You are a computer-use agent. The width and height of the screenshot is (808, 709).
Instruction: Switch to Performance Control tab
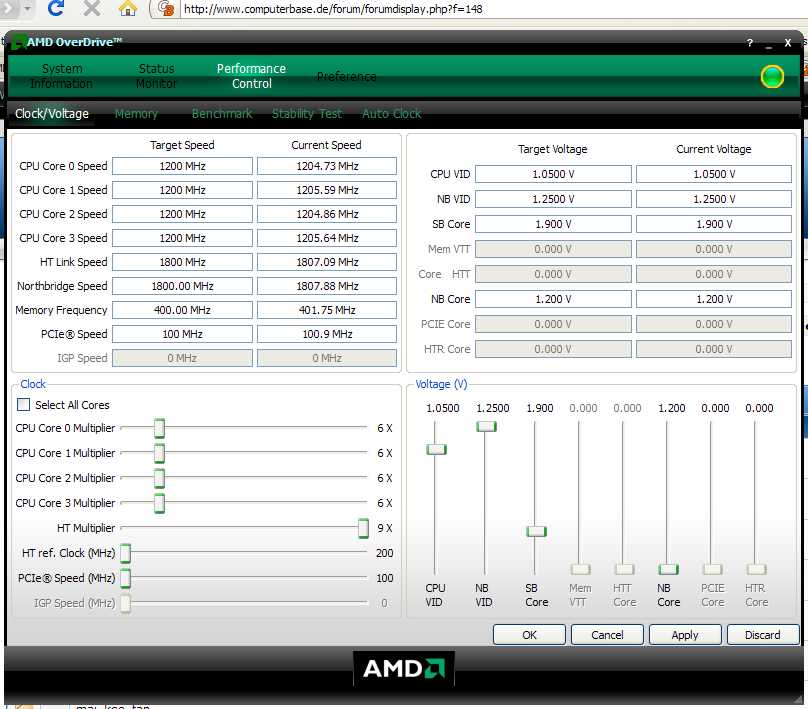pyautogui.click(x=251, y=76)
